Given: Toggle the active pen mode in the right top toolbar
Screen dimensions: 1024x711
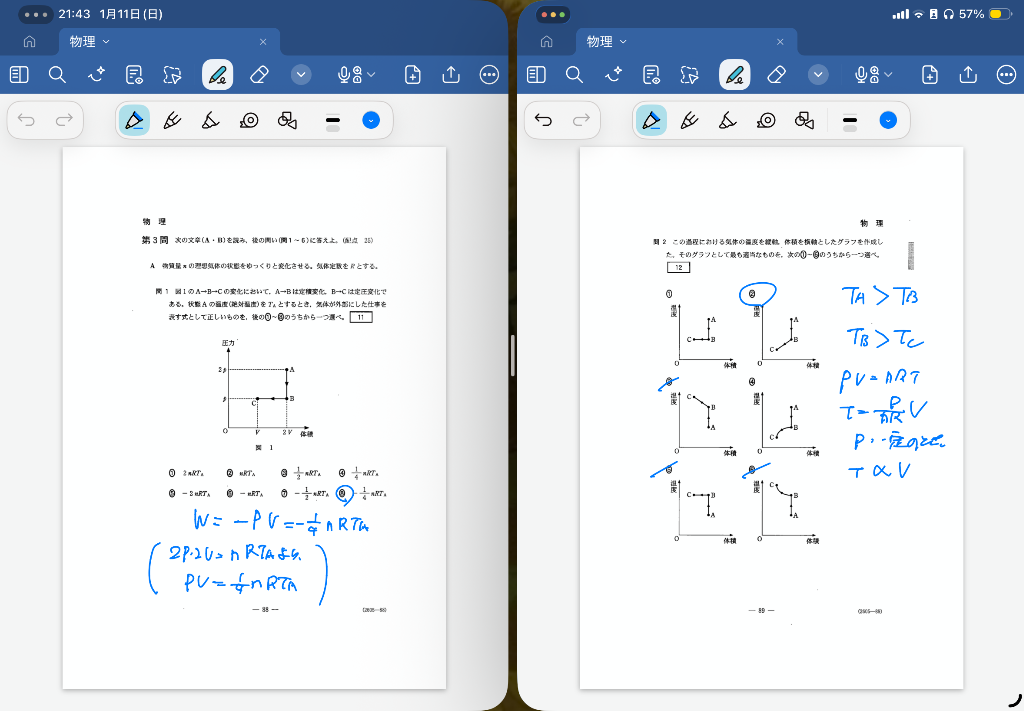Looking at the screenshot, I should pos(735,75).
